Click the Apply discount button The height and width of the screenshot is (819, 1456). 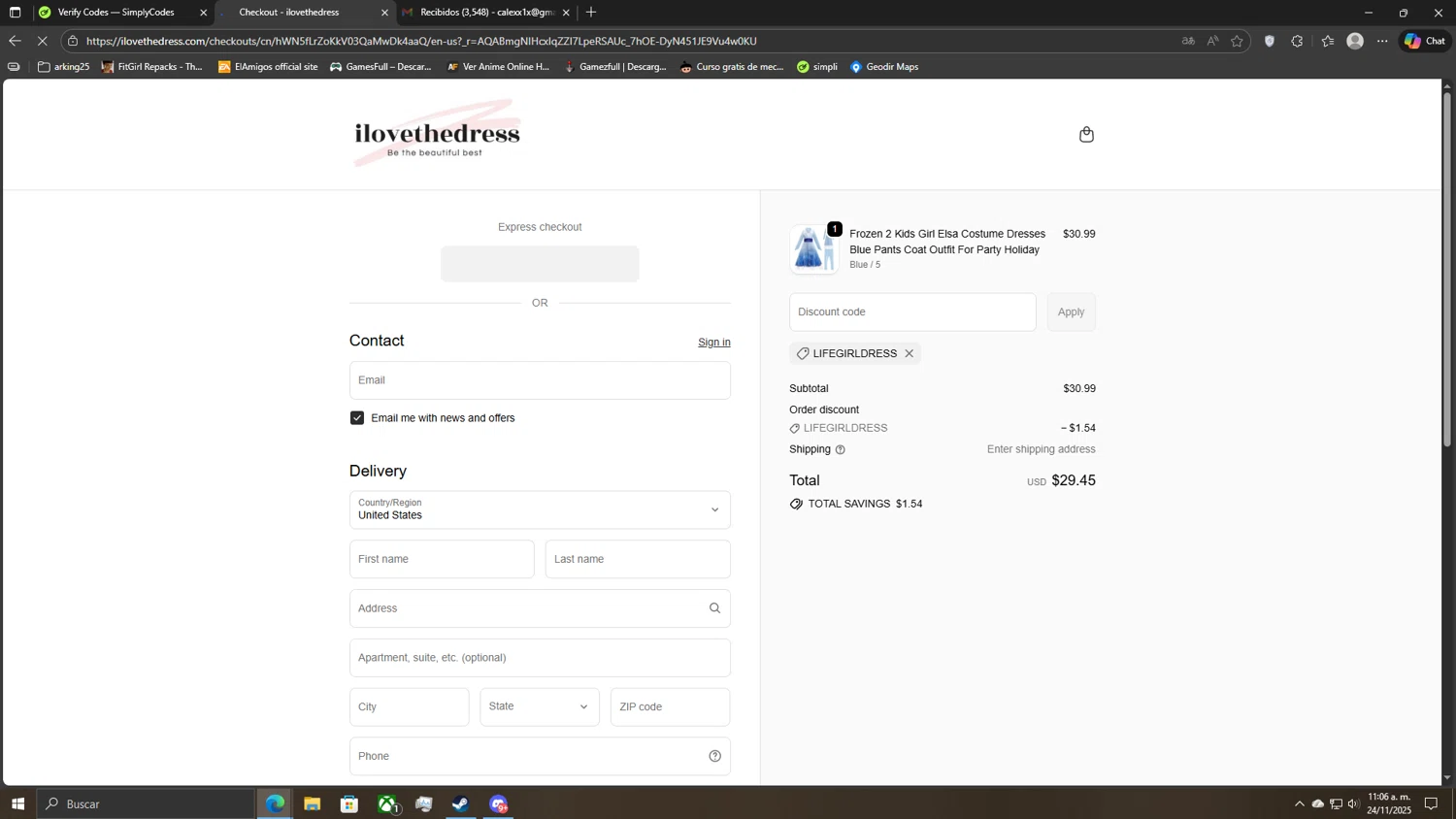1071,312
